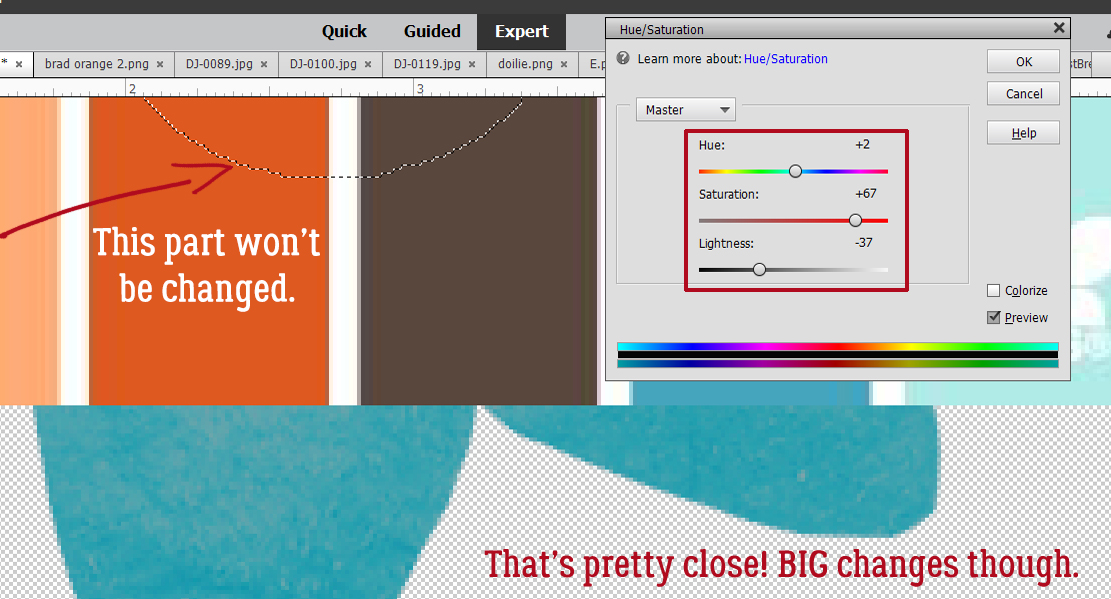
Task: Click the Hue slider handle
Action: tap(795, 171)
